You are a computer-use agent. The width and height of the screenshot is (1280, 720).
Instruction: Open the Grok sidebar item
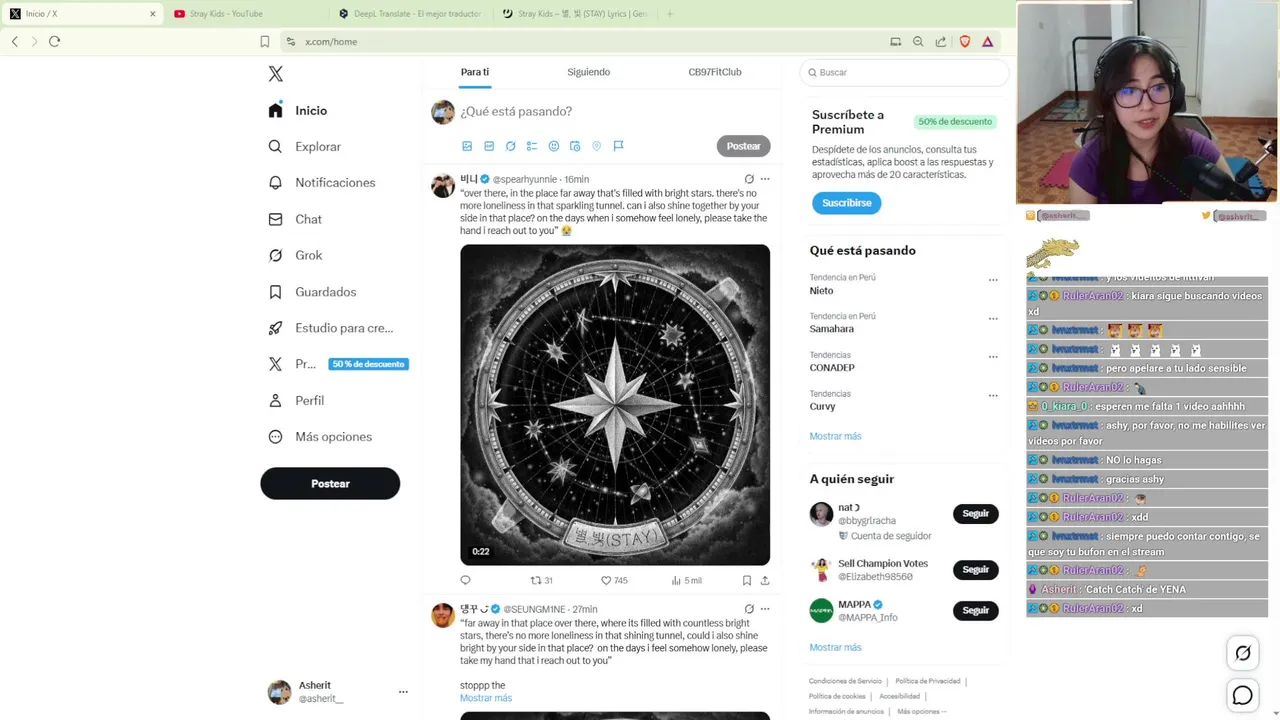point(296,255)
